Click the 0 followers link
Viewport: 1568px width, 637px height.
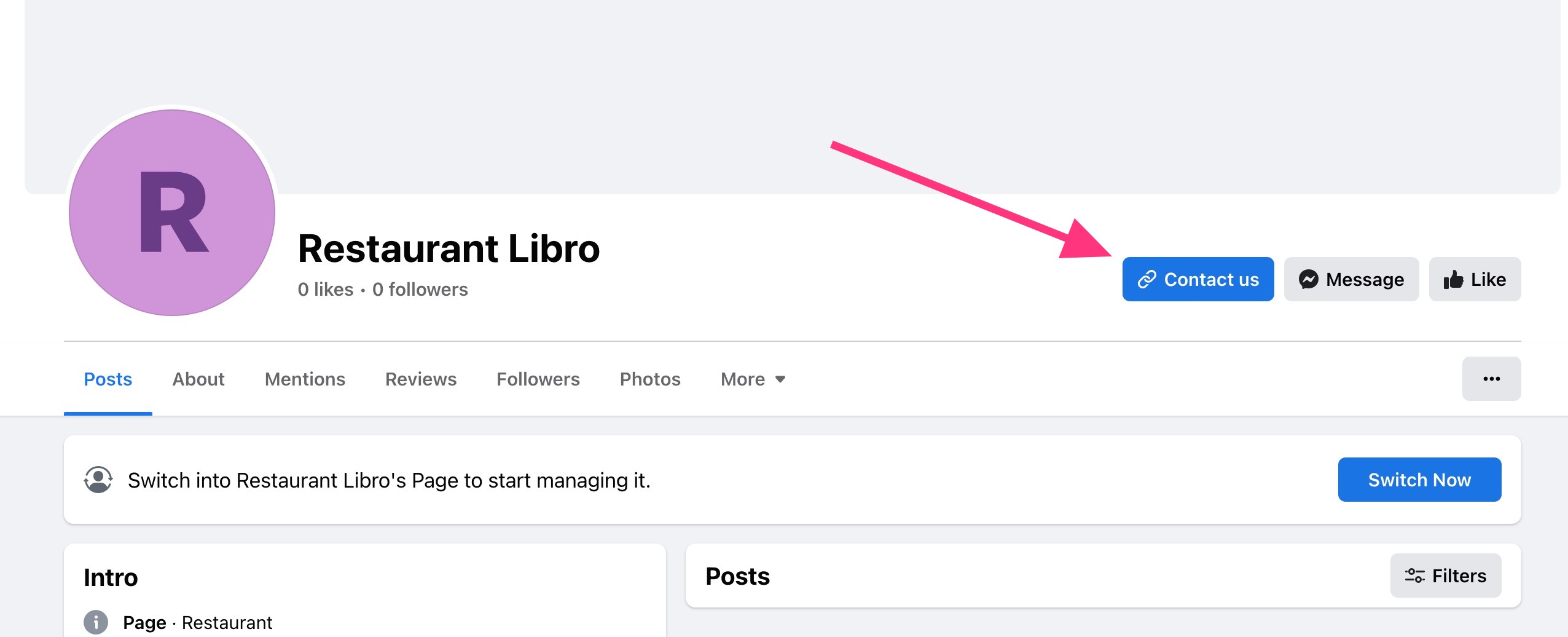pyautogui.click(x=420, y=289)
